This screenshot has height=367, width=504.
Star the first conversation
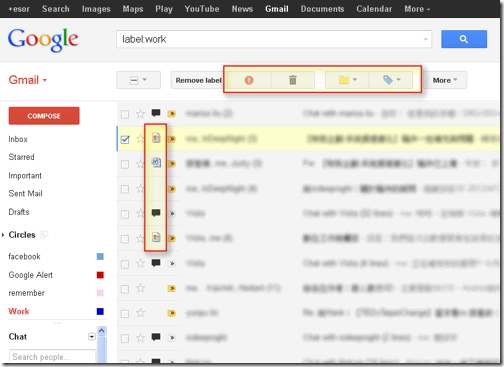[x=140, y=114]
